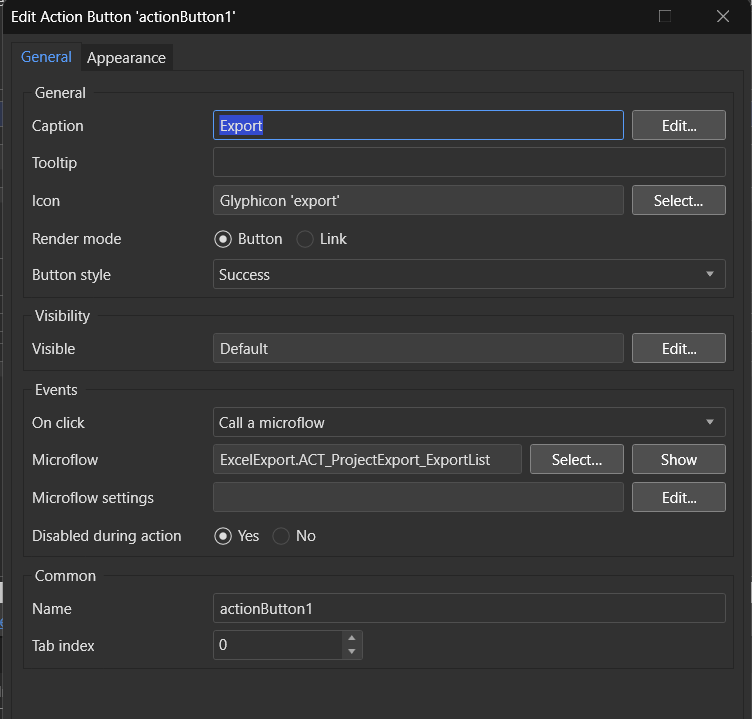Open the Button style dropdown
The width and height of the screenshot is (752, 719).
click(469, 275)
